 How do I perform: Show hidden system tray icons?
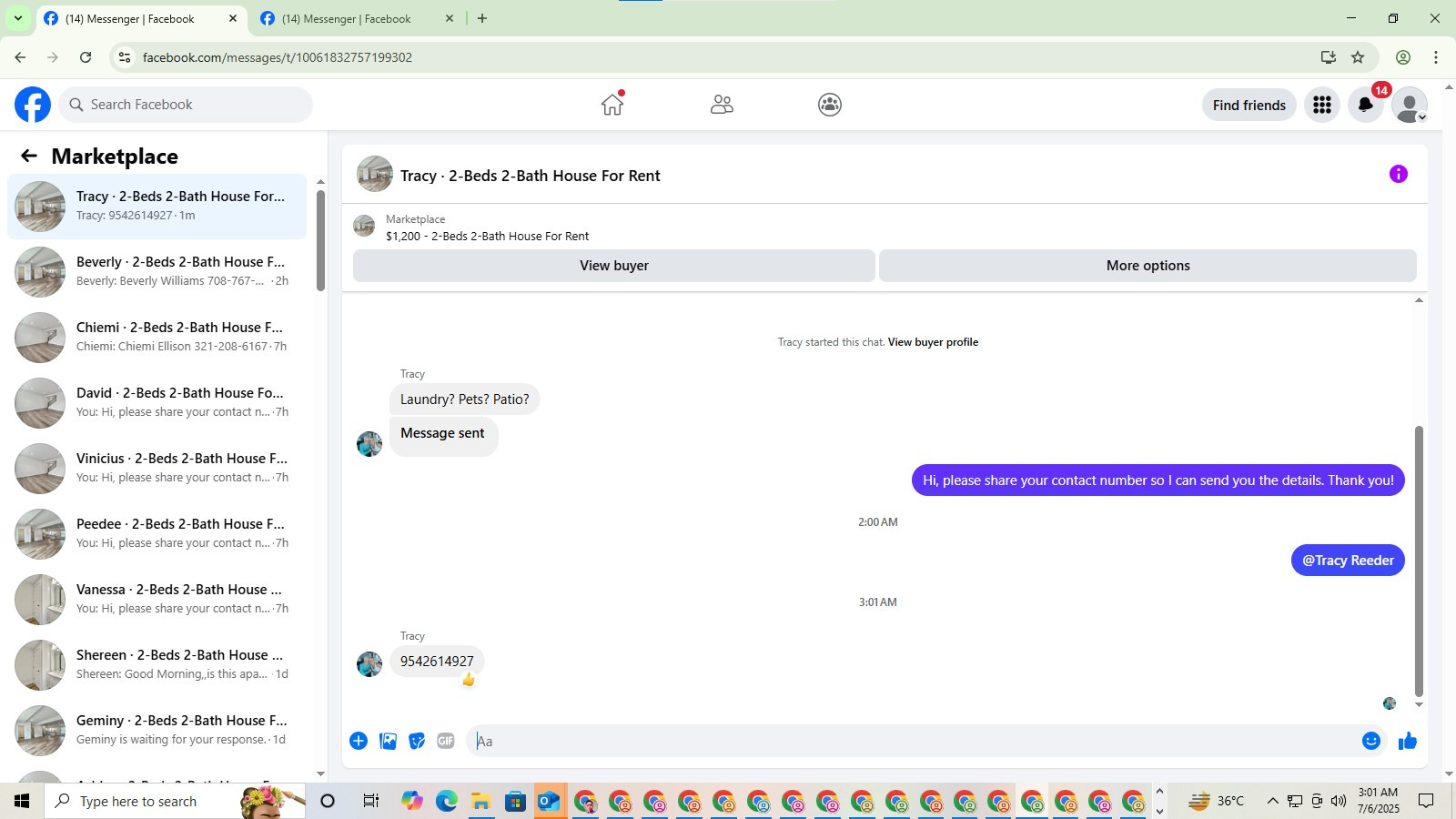(1273, 801)
